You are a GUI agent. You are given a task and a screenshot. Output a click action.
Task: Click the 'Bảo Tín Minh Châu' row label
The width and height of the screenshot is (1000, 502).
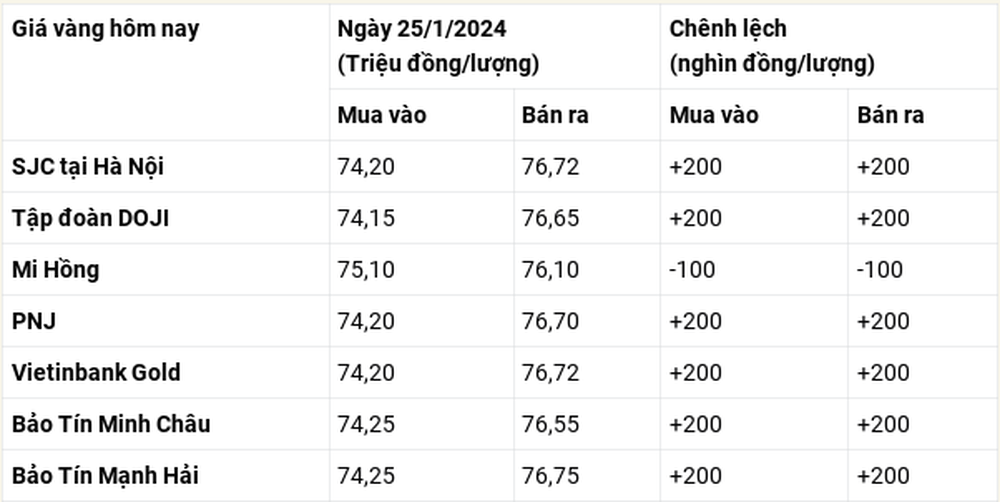pos(111,424)
